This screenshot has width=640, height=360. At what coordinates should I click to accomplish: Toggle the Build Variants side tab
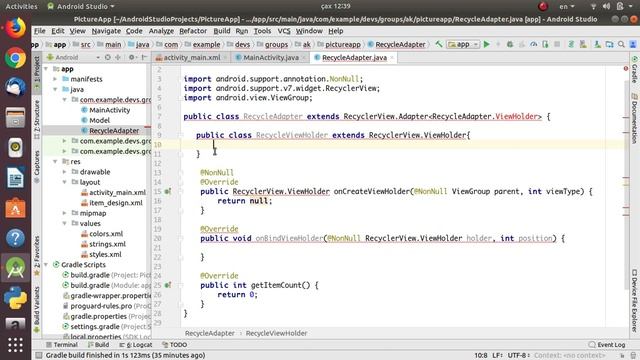click(37, 309)
